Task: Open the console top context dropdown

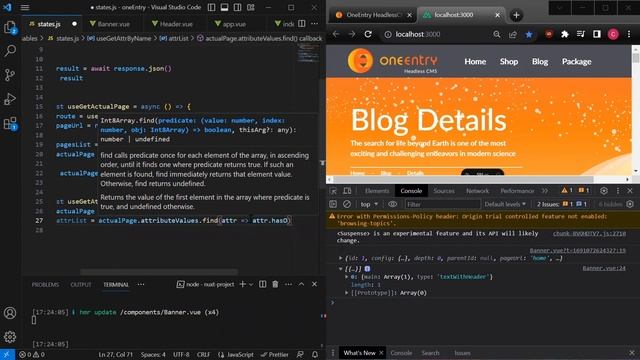Action: [369, 204]
